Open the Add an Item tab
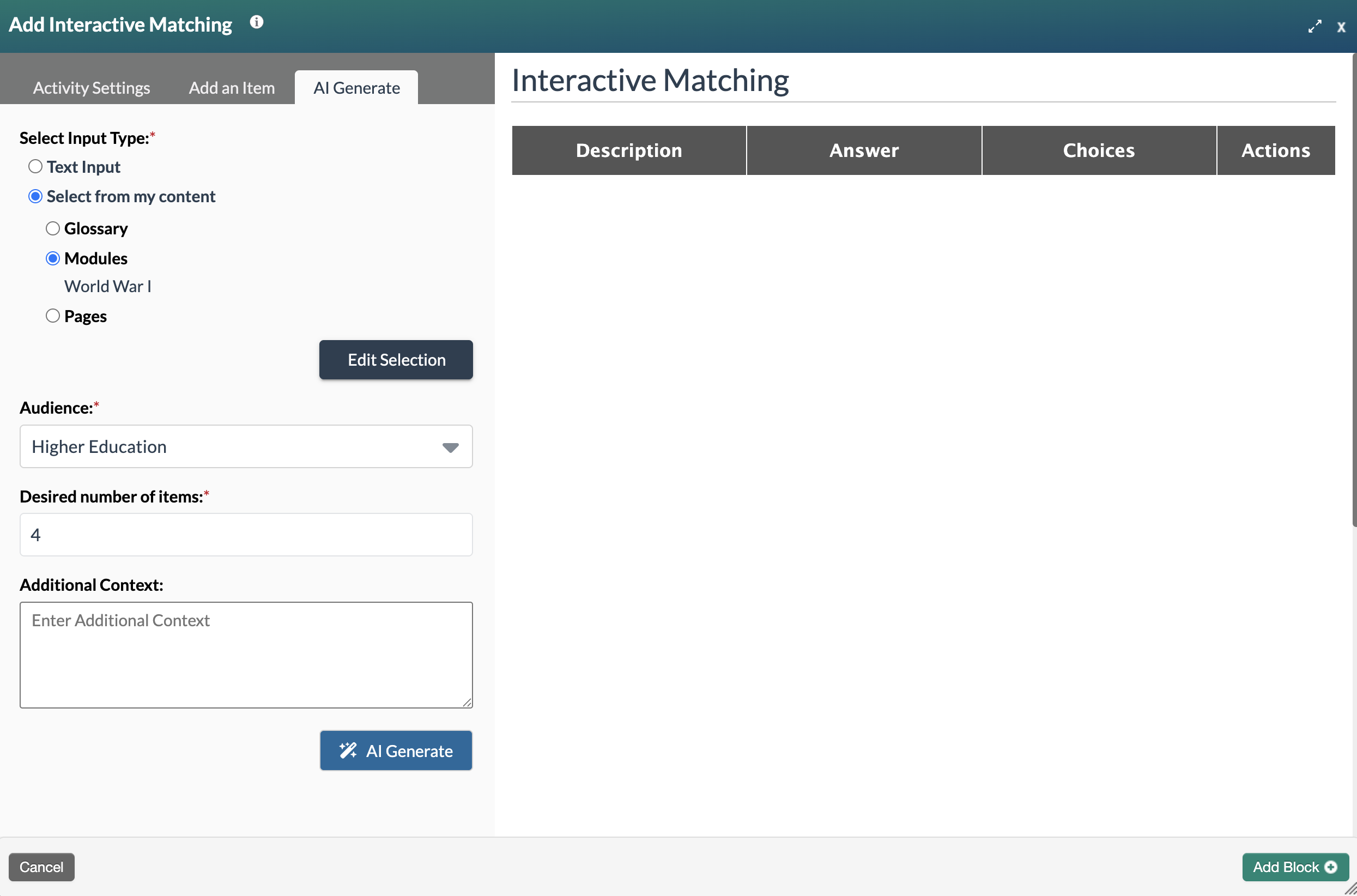 click(x=232, y=87)
